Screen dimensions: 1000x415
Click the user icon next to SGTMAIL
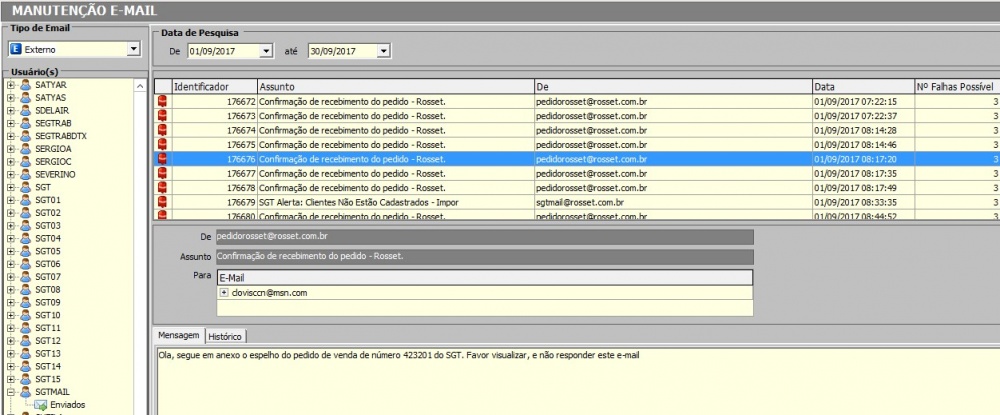coord(26,392)
